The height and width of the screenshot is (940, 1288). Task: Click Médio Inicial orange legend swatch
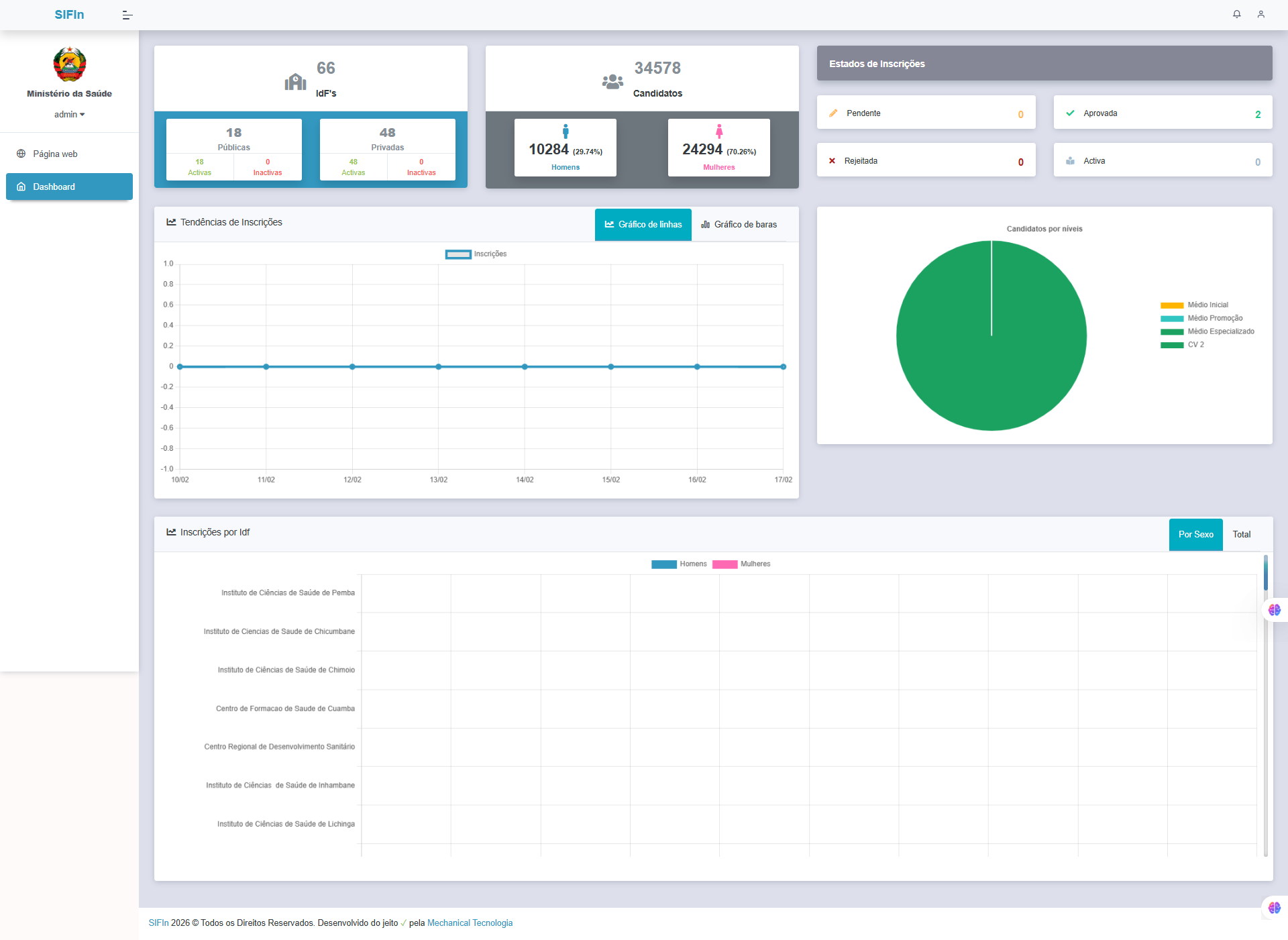click(x=1172, y=305)
